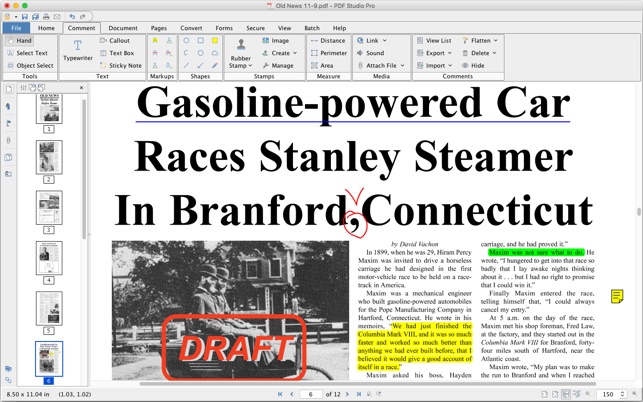The height and width of the screenshot is (402, 643).
Task: Jump to first page button
Action: point(279,395)
